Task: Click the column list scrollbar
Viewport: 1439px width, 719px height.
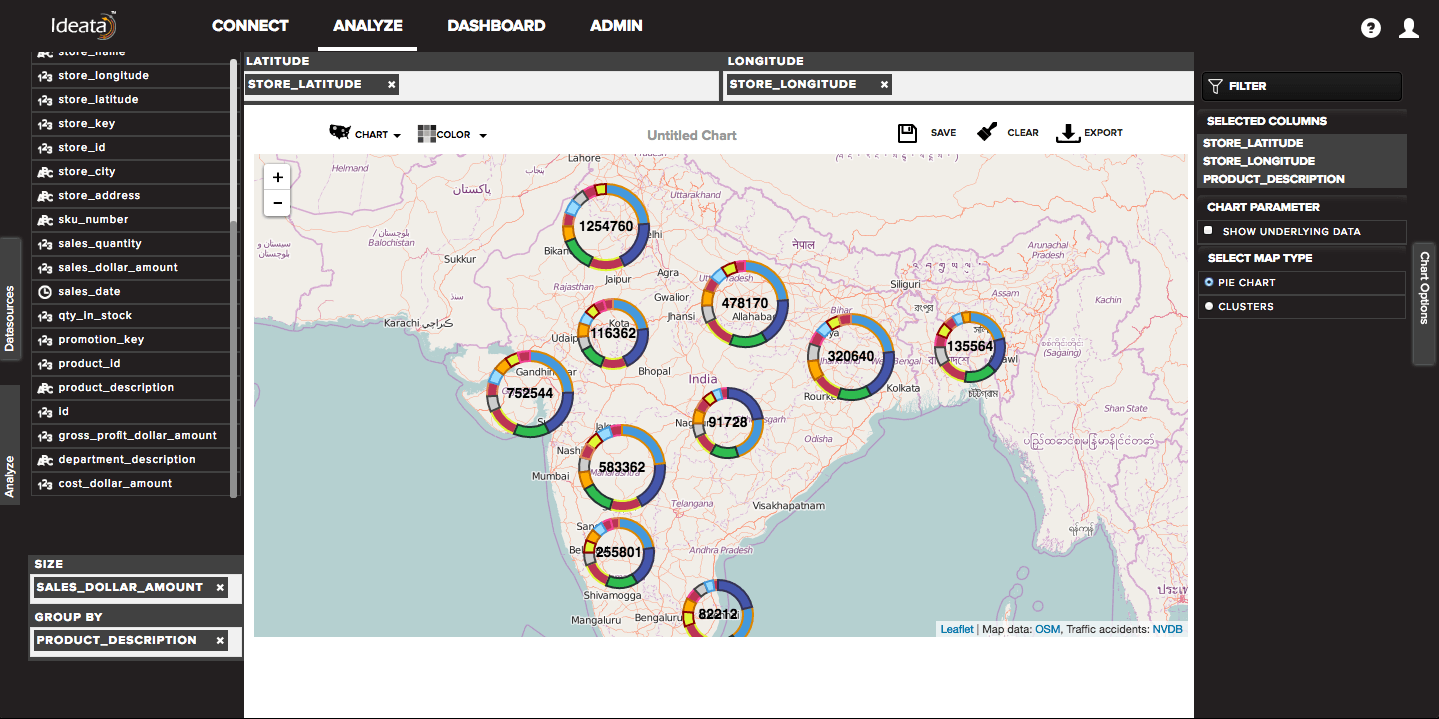Action: point(234,278)
